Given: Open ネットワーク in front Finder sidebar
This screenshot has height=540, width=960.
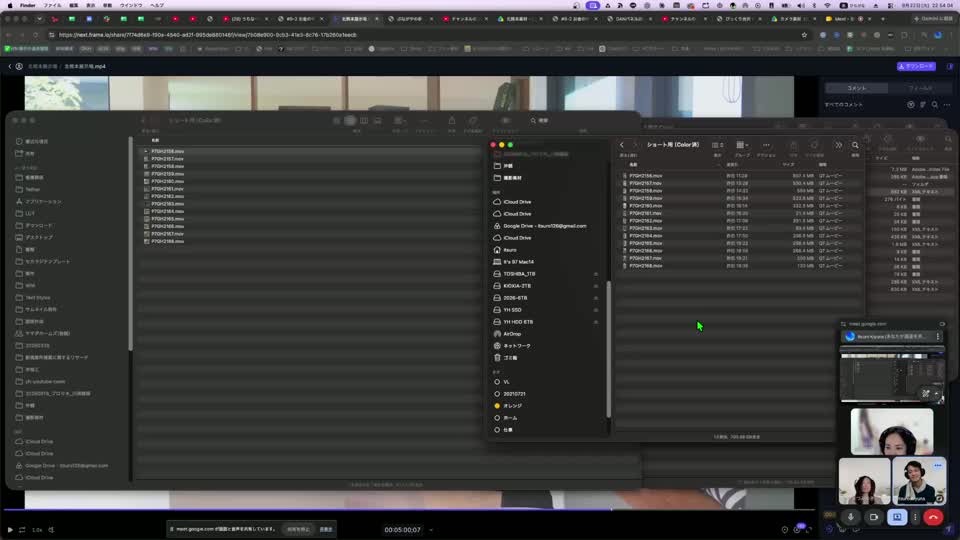Looking at the screenshot, I should (517, 346).
